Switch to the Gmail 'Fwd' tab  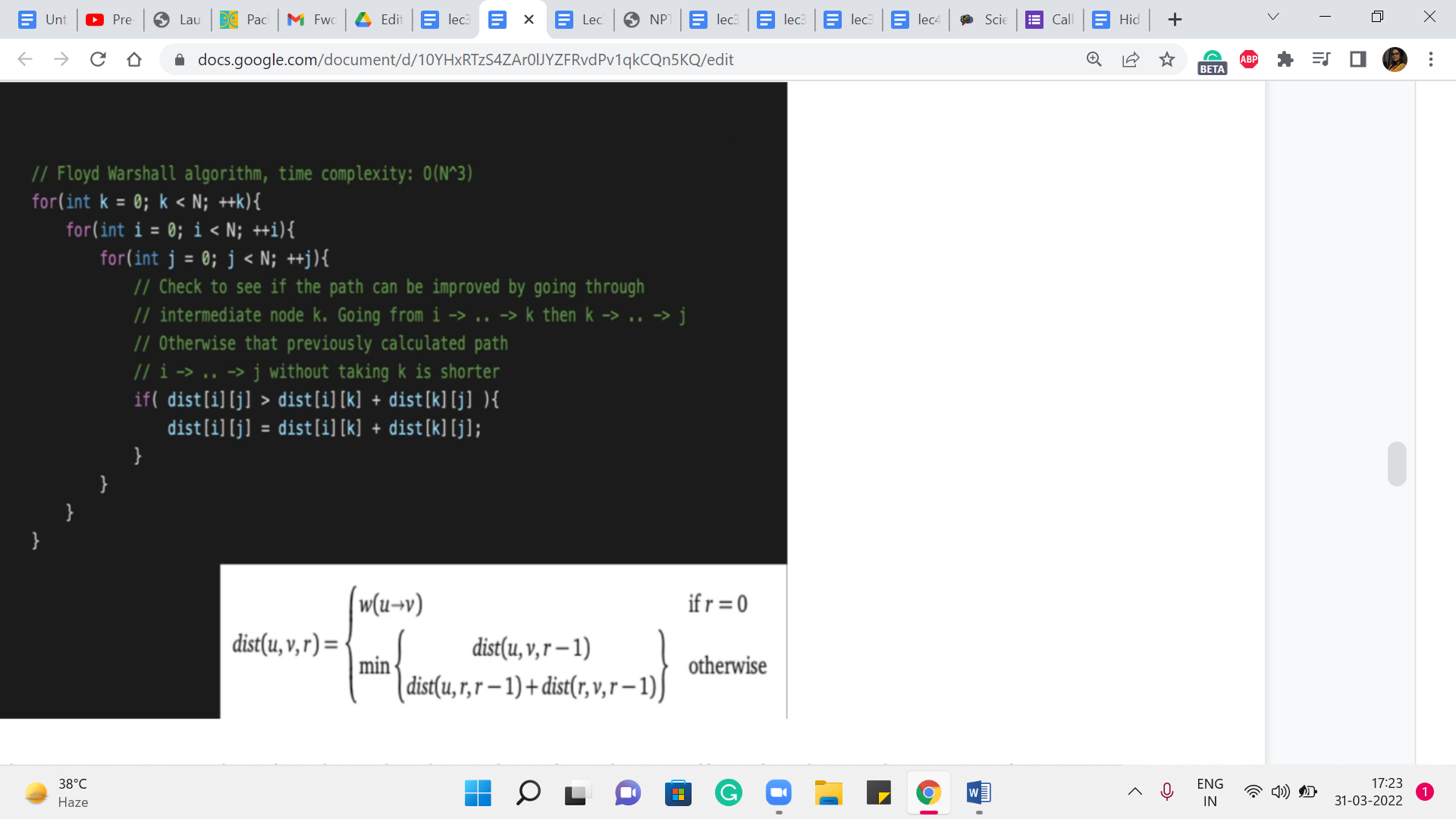click(x=312, y=20)
